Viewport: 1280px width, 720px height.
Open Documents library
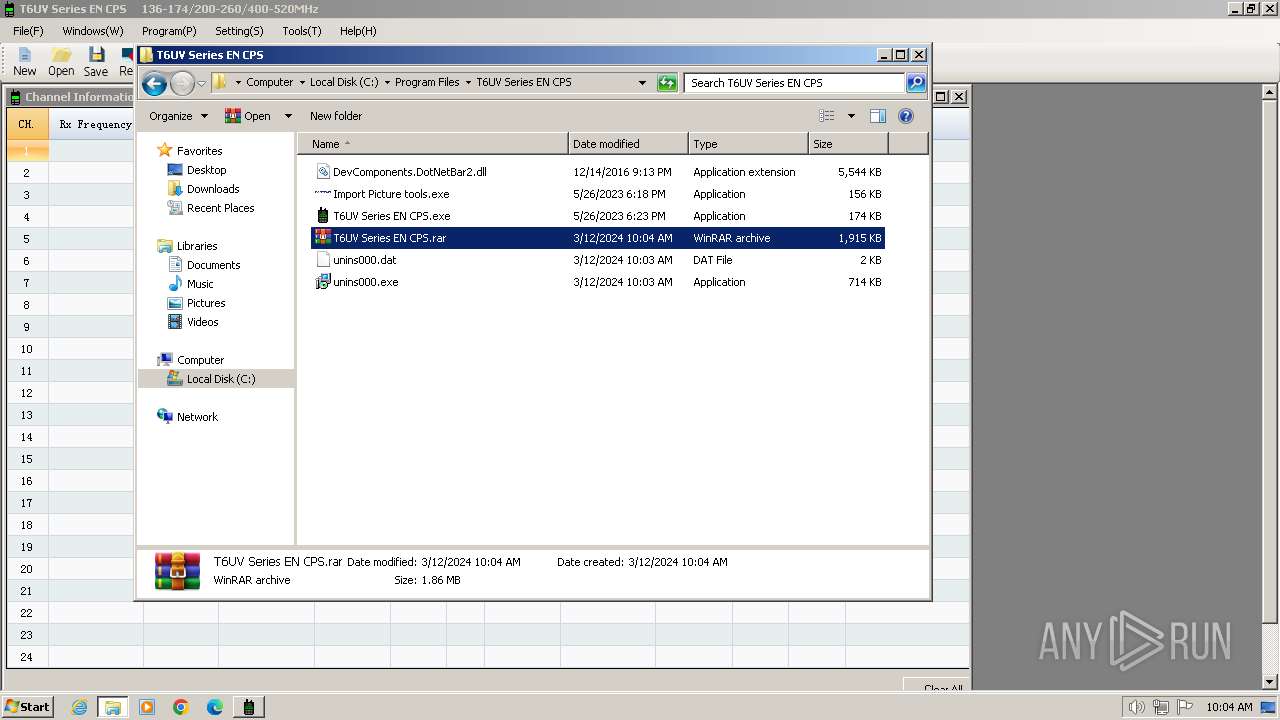coord(213,265)
